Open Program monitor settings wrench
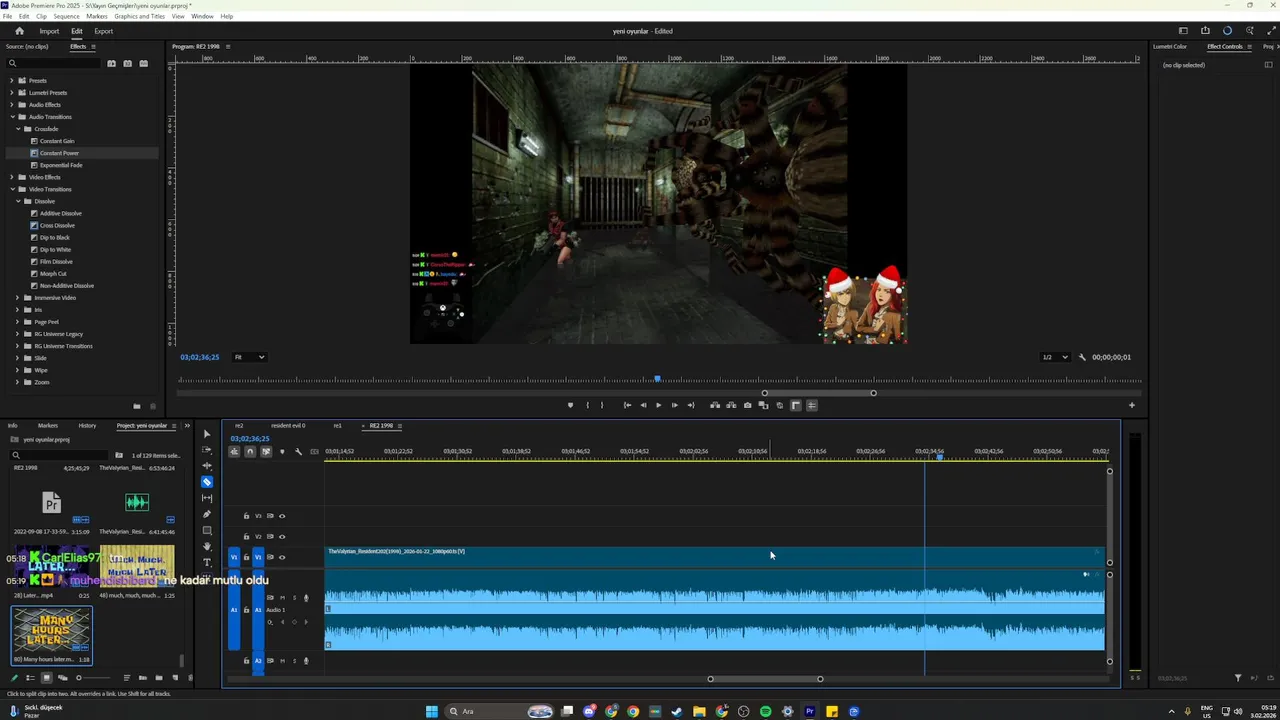 pos(1082,357)
